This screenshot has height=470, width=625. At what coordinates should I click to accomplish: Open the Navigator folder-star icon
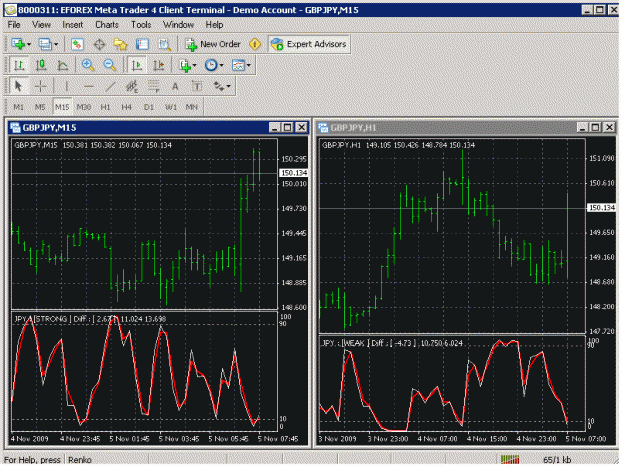(120, 44)
